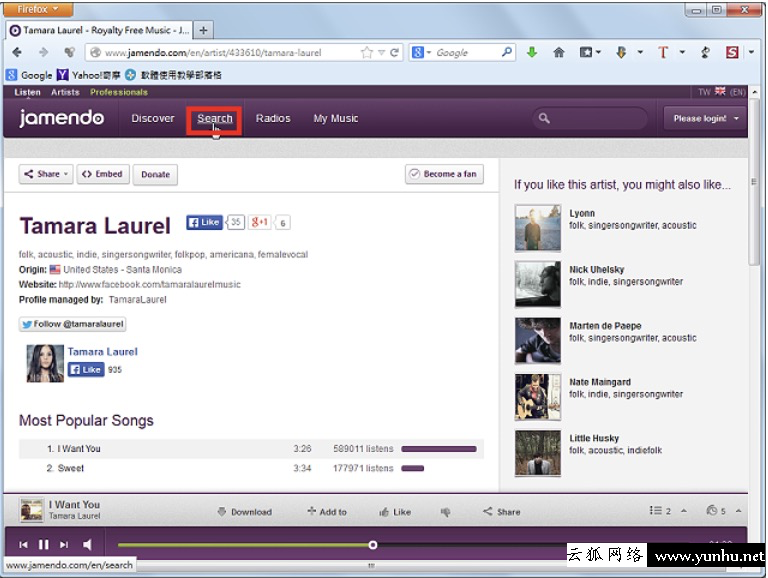
Task: Download the current track I Want You
Action: point(244,512)
